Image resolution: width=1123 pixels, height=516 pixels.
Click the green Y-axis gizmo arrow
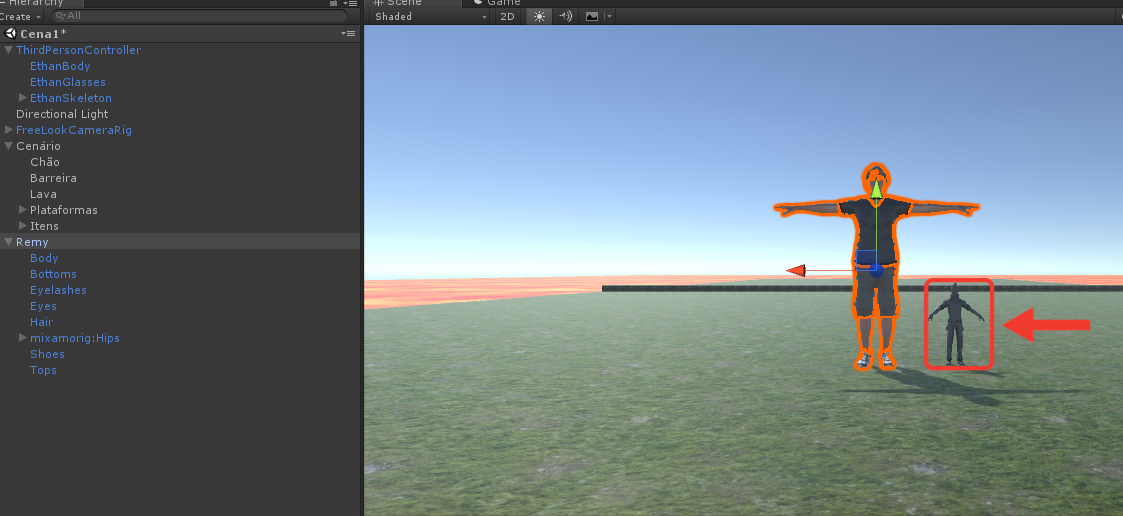coord(877,188)
